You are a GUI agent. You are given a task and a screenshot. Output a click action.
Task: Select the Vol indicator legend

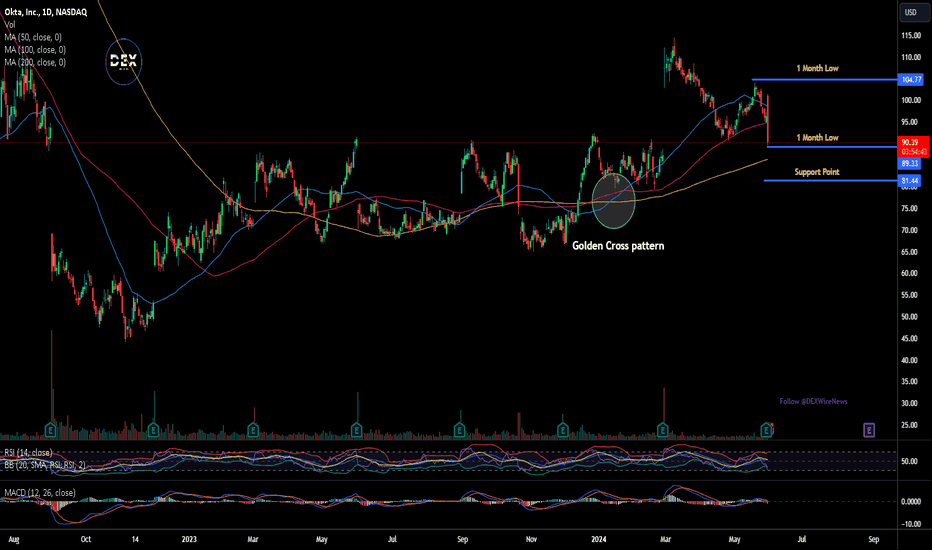point(10,25)
